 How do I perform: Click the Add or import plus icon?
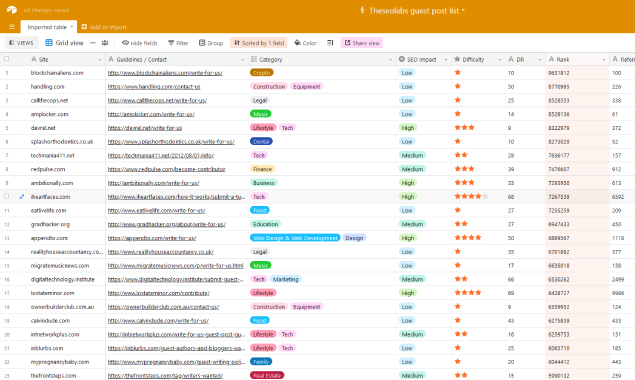click(84, 27)
